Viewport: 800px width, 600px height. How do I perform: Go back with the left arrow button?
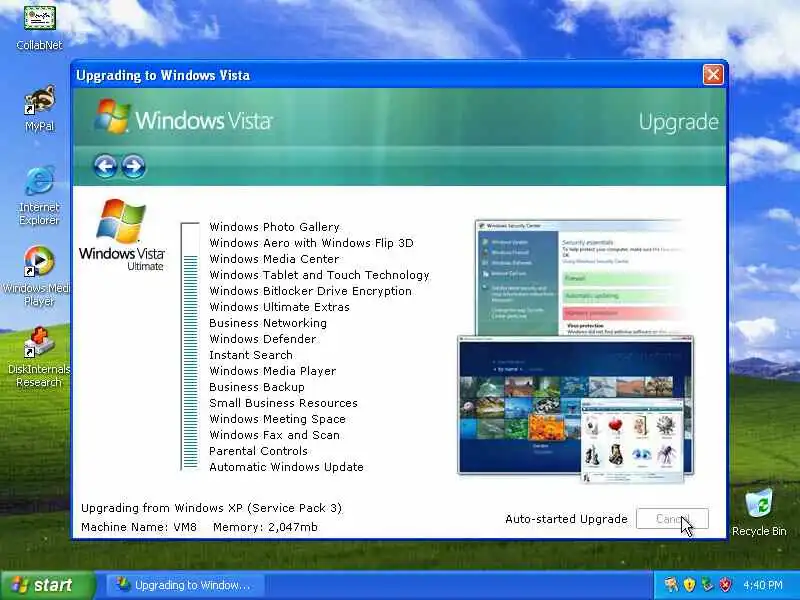pyautogui.click(x=106, y=166)
